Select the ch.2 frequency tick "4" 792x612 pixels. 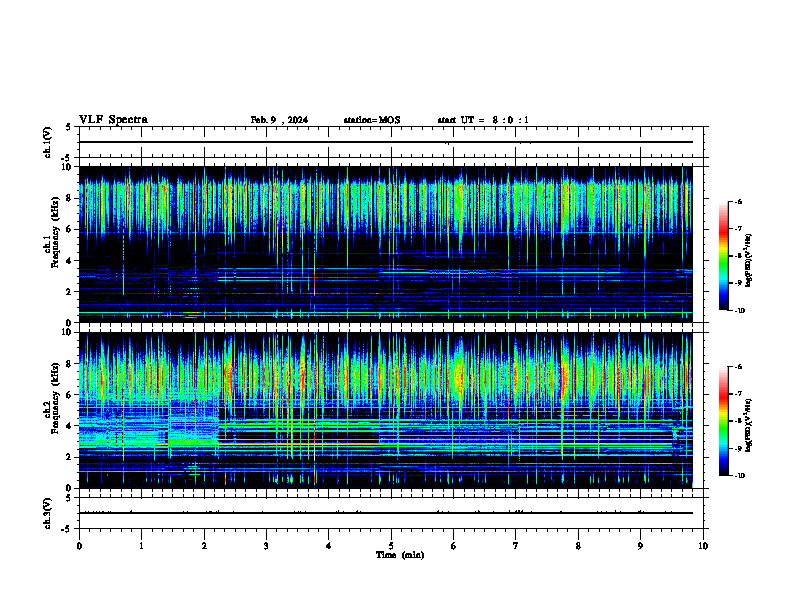(x=70, y=426)
